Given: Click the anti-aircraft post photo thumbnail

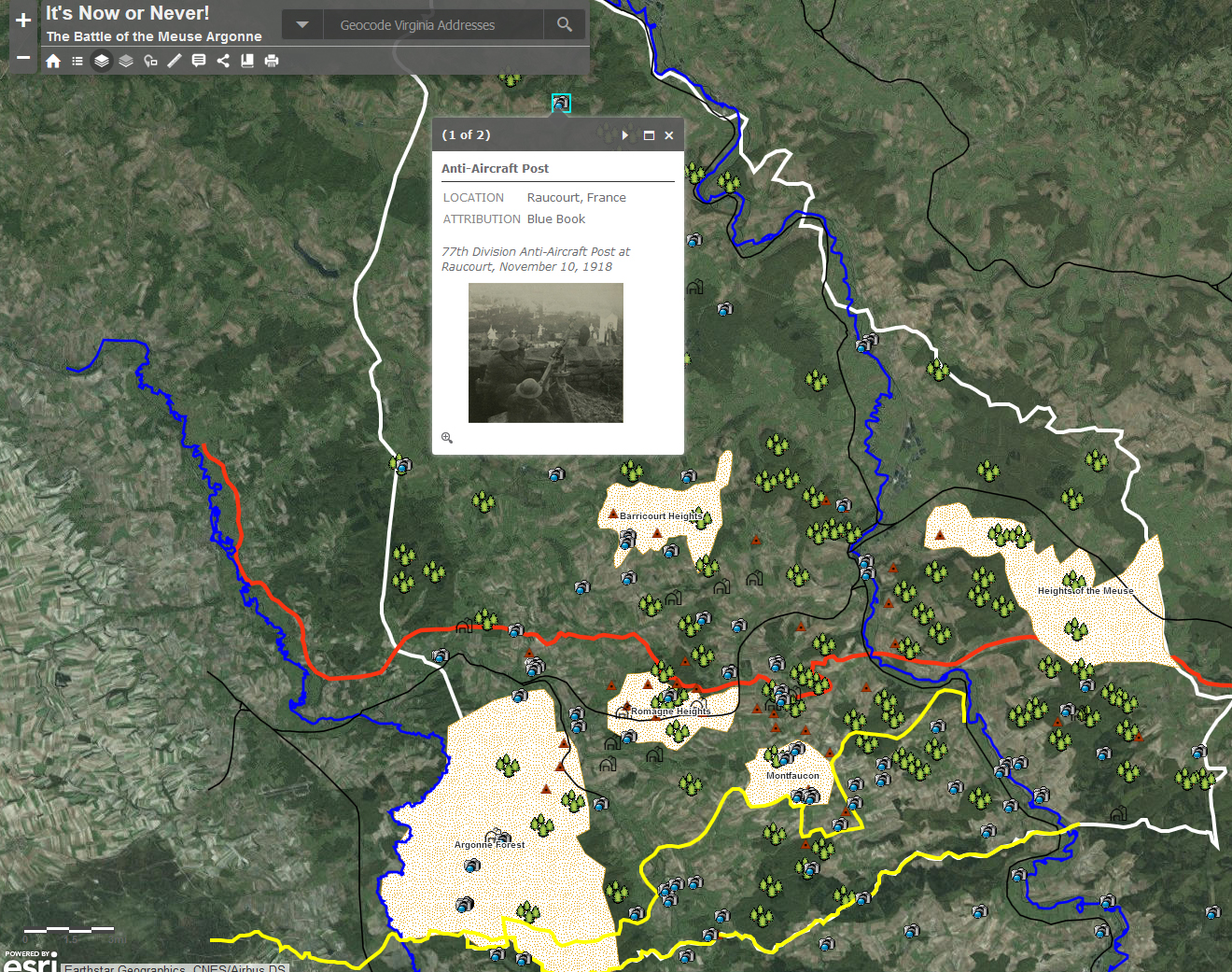Looking at the screenshot, I should (x=545, y=353).
